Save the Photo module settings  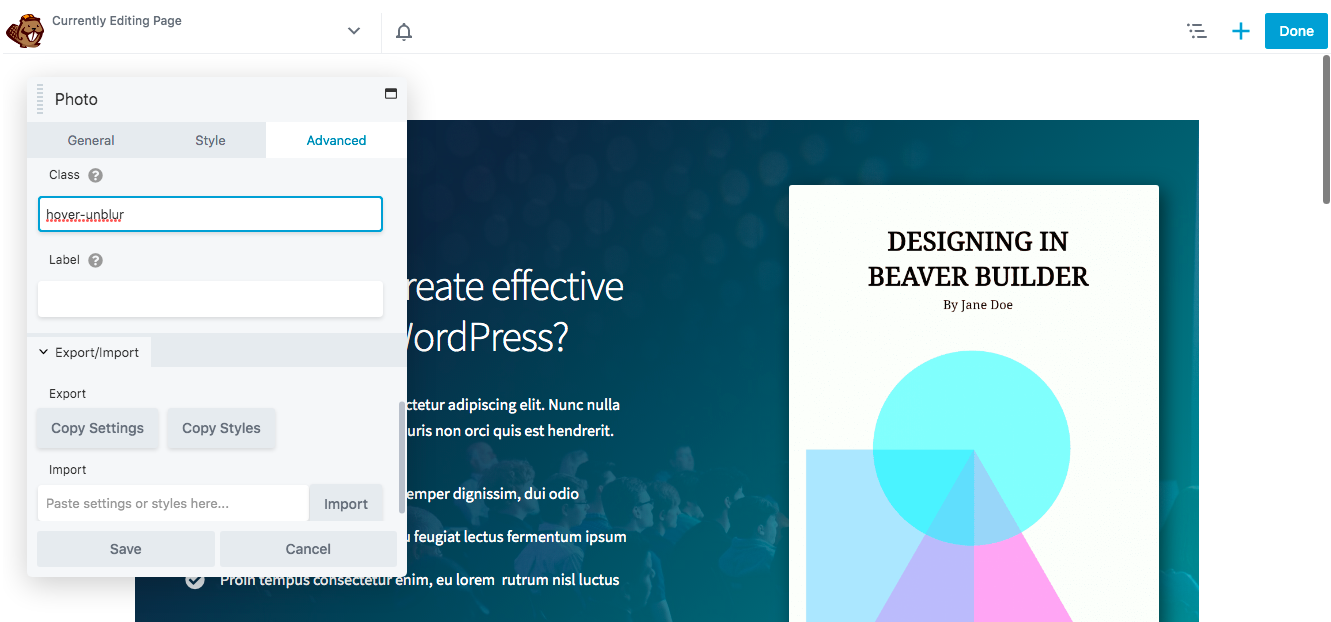pyautogui.click(x=125, y=548)
